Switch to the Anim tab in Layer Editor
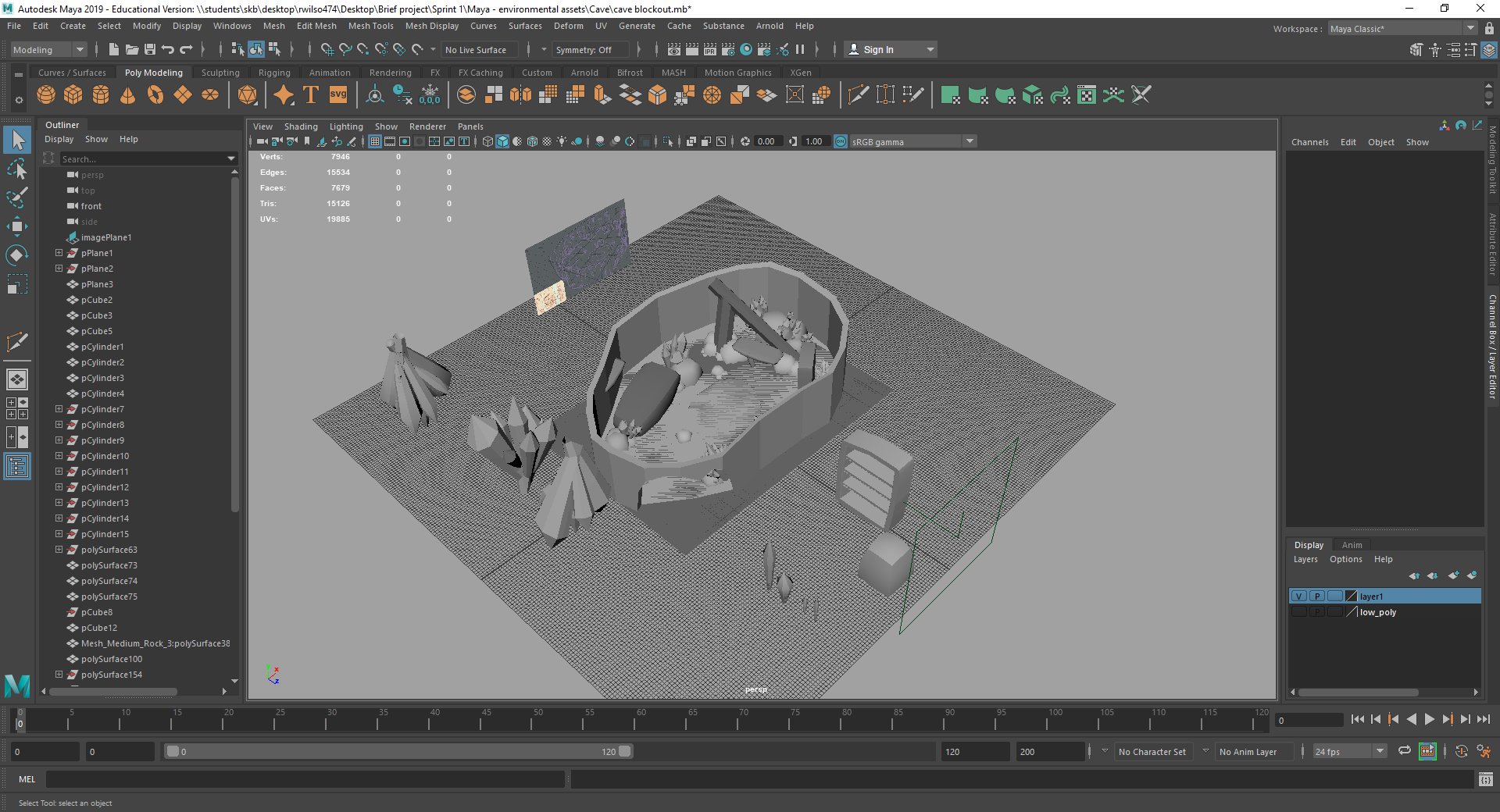Viewport: 1500px width, 812px height. pyautogui.click(x=1352, y=544)
